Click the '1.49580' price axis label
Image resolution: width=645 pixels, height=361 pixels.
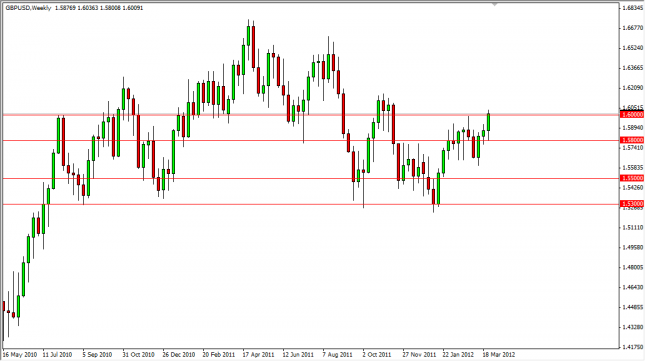(633, 248)
